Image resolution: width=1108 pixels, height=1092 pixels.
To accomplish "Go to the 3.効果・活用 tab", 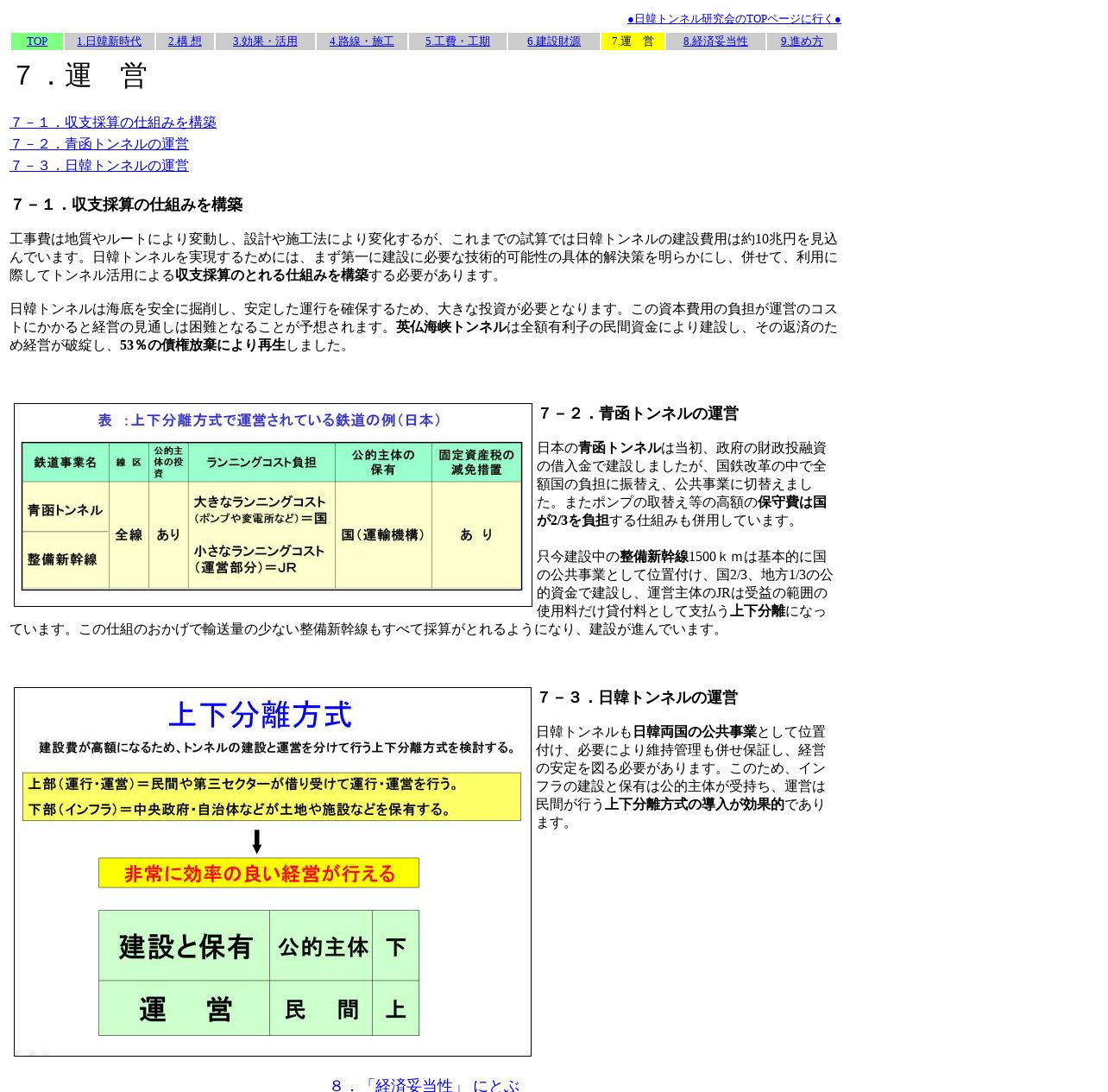I will pyautogui.click(x=265, y=41).
